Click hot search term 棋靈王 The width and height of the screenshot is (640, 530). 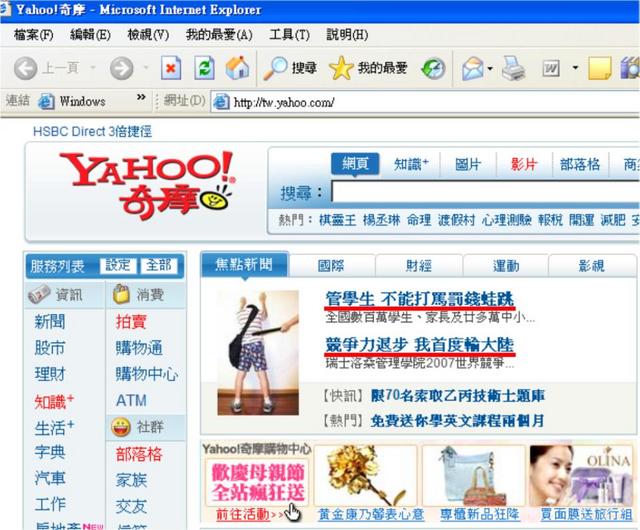pos(338,220)
